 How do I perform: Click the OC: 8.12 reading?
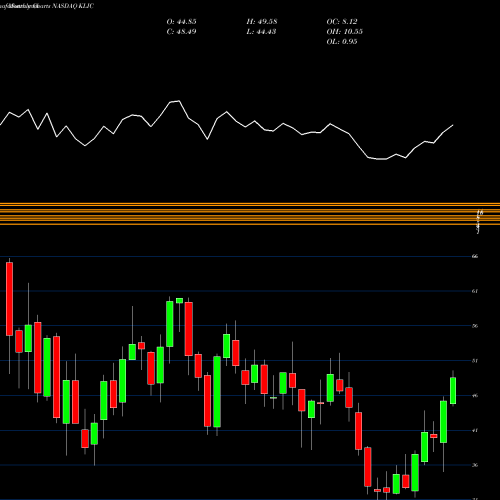tap(342, 22)
